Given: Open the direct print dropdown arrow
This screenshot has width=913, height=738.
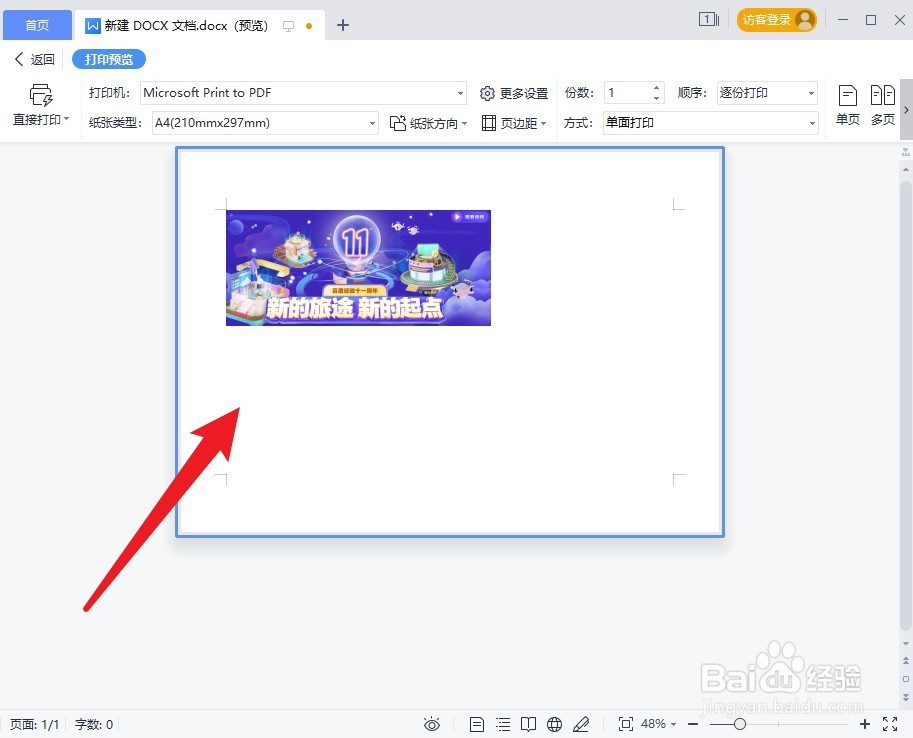Looking at the screenshot, I should click(66, 119).
